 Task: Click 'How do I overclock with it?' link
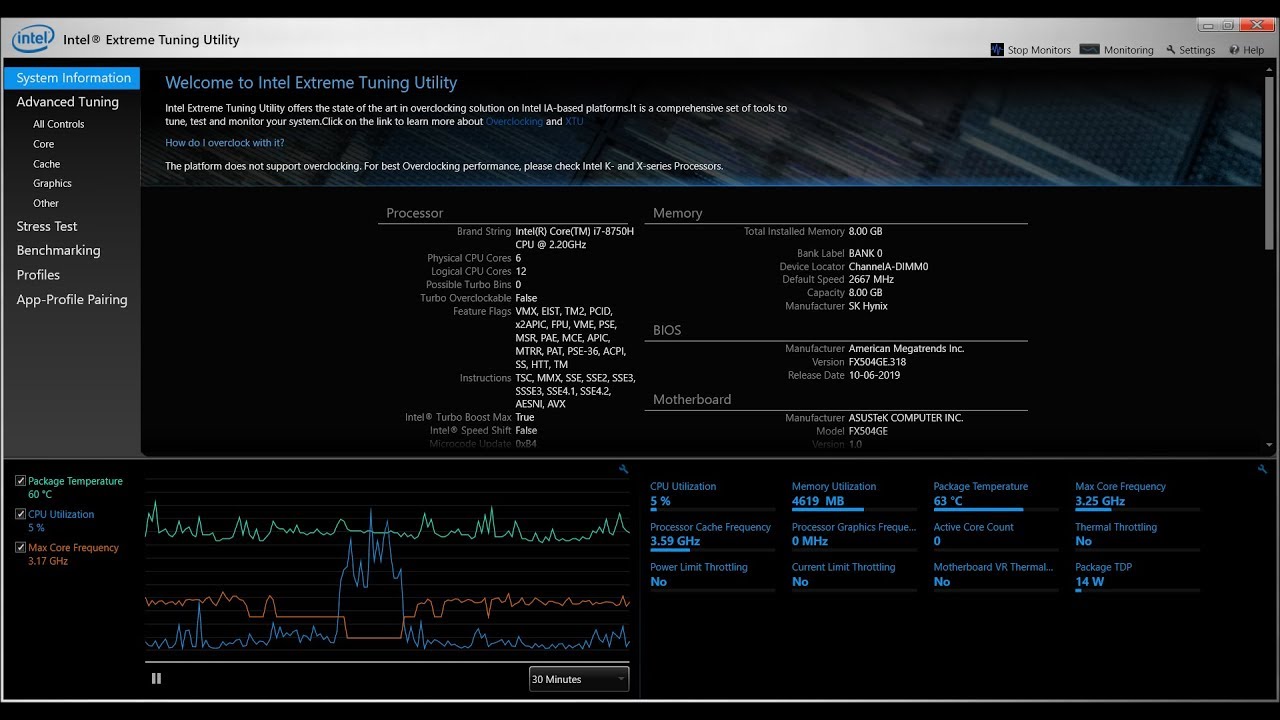pyautogui.click(x=225, y=143)
